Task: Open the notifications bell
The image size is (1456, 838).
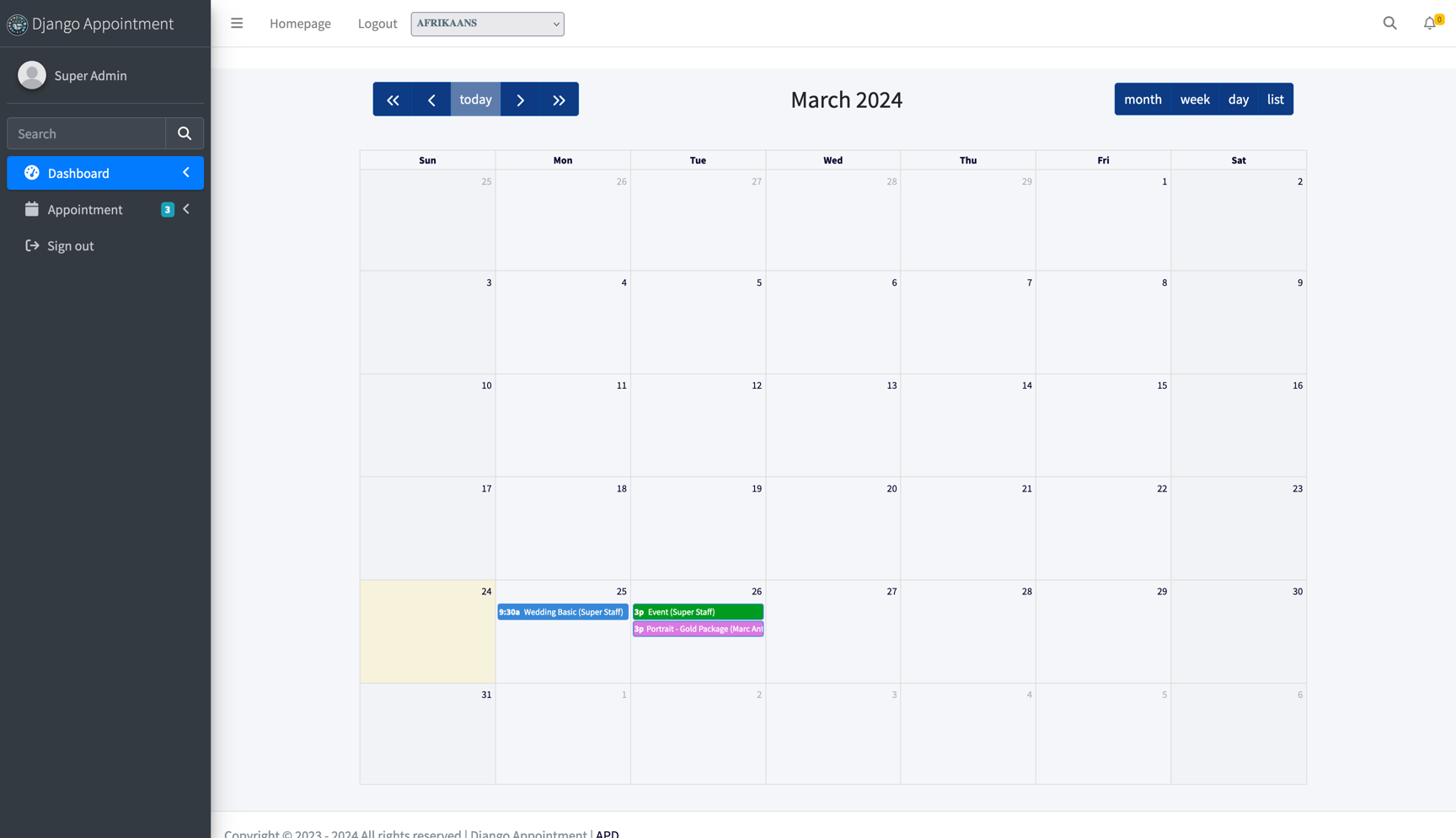Action: 1431,24
